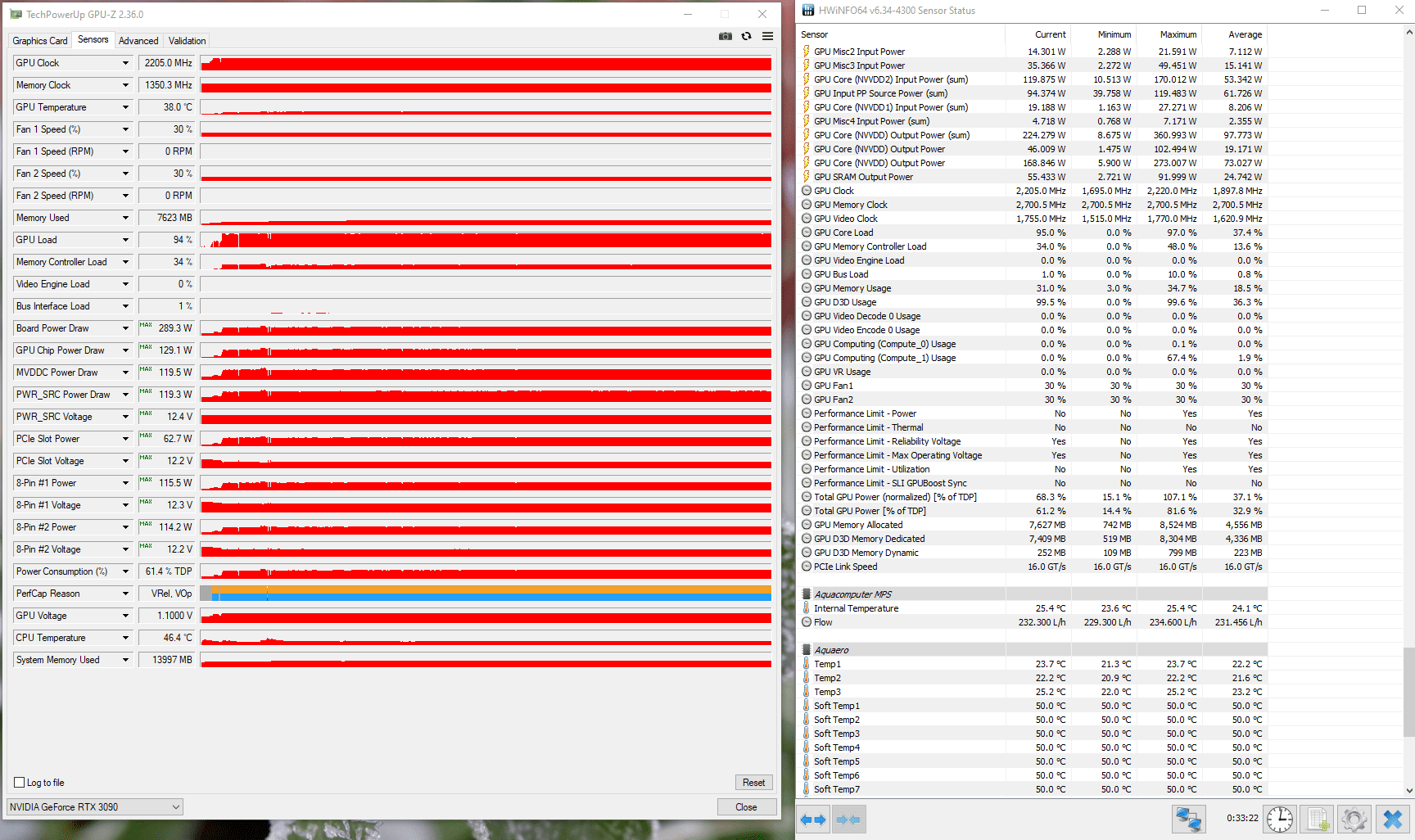Click the thermometer icon beside Internal Temperature
1415x840 pixels.
[x=807, y=608]
